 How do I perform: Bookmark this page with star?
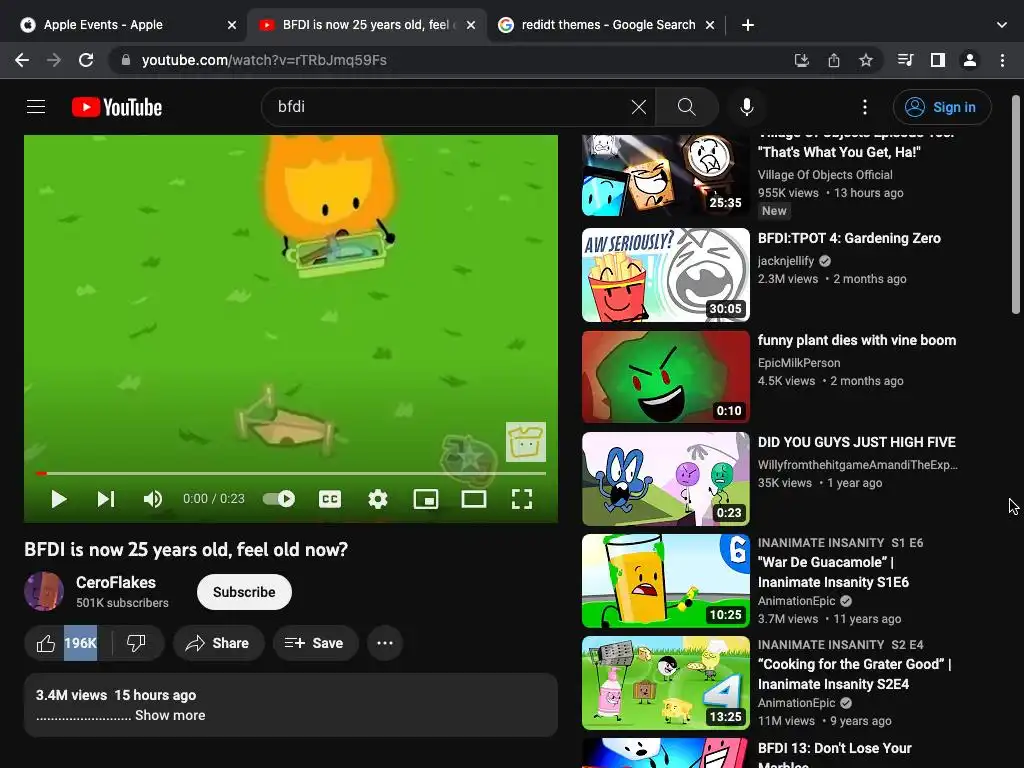[x=866, y=60]
